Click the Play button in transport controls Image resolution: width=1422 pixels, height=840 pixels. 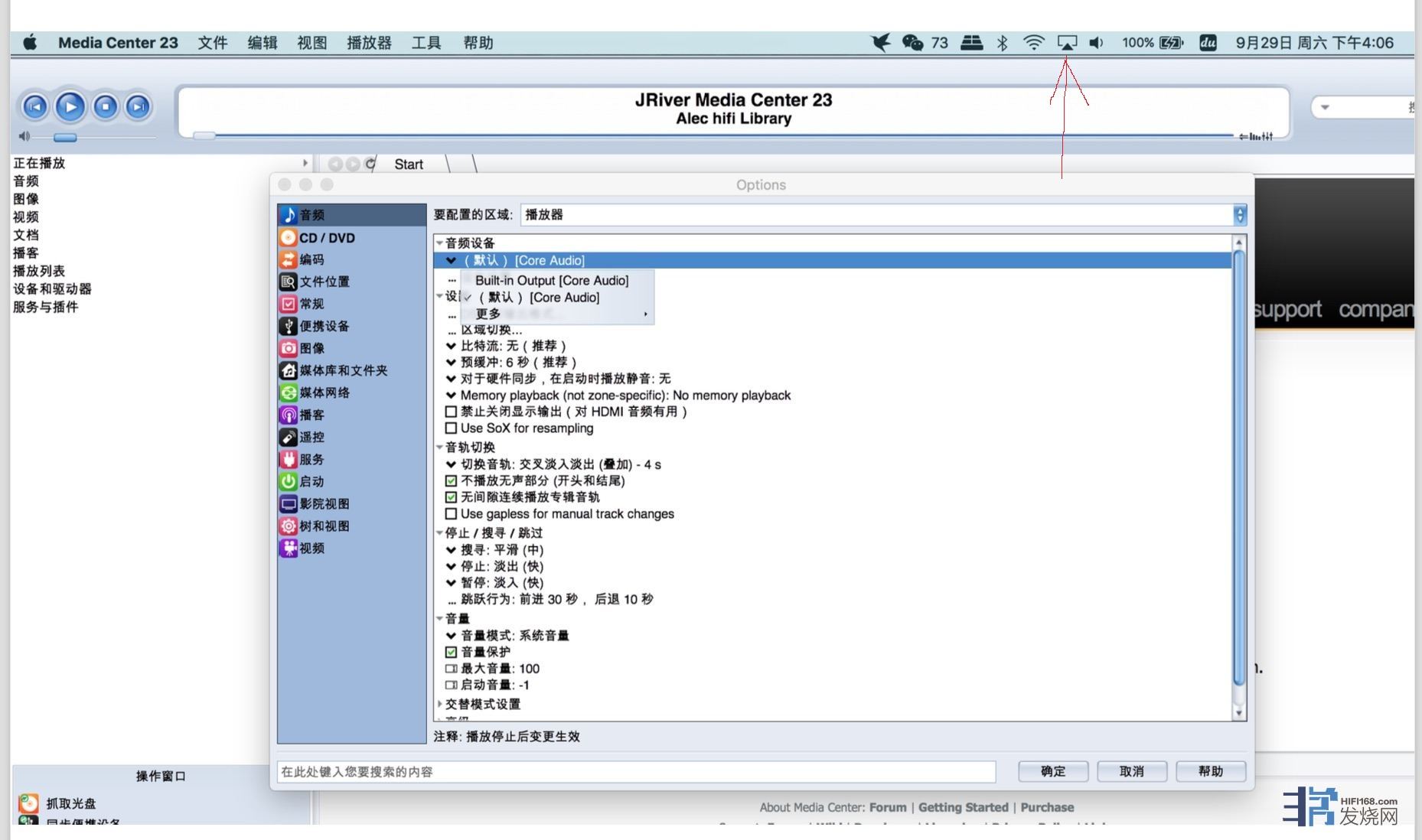[x=70, y=106]
